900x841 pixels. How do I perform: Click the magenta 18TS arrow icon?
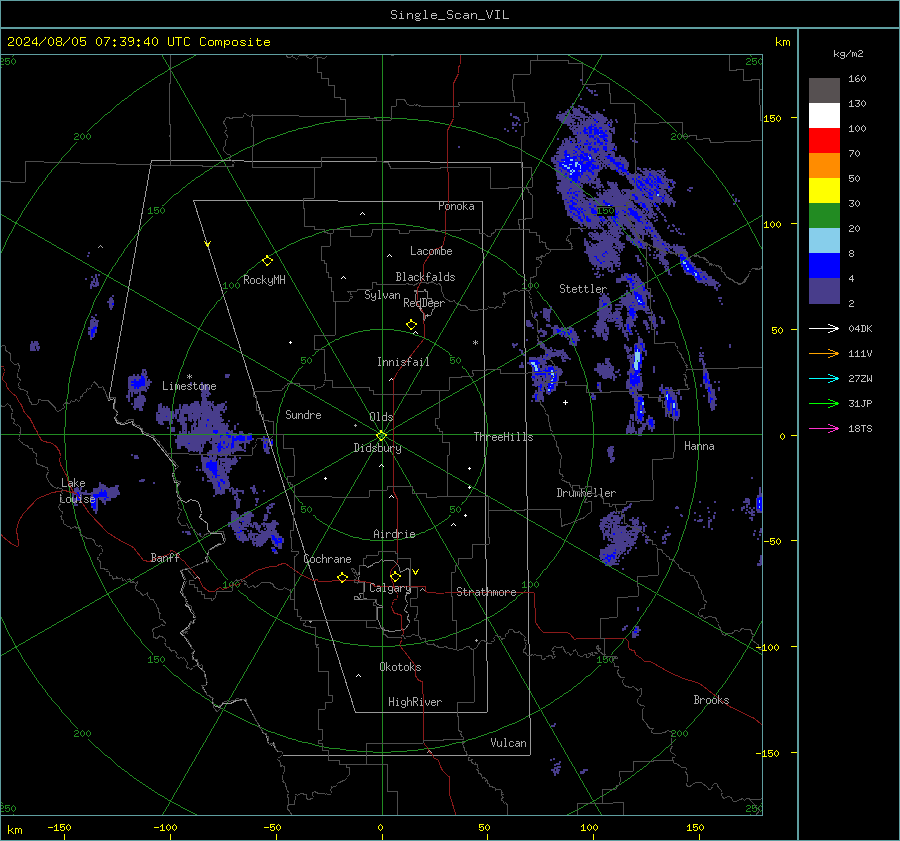click(824, 428)
